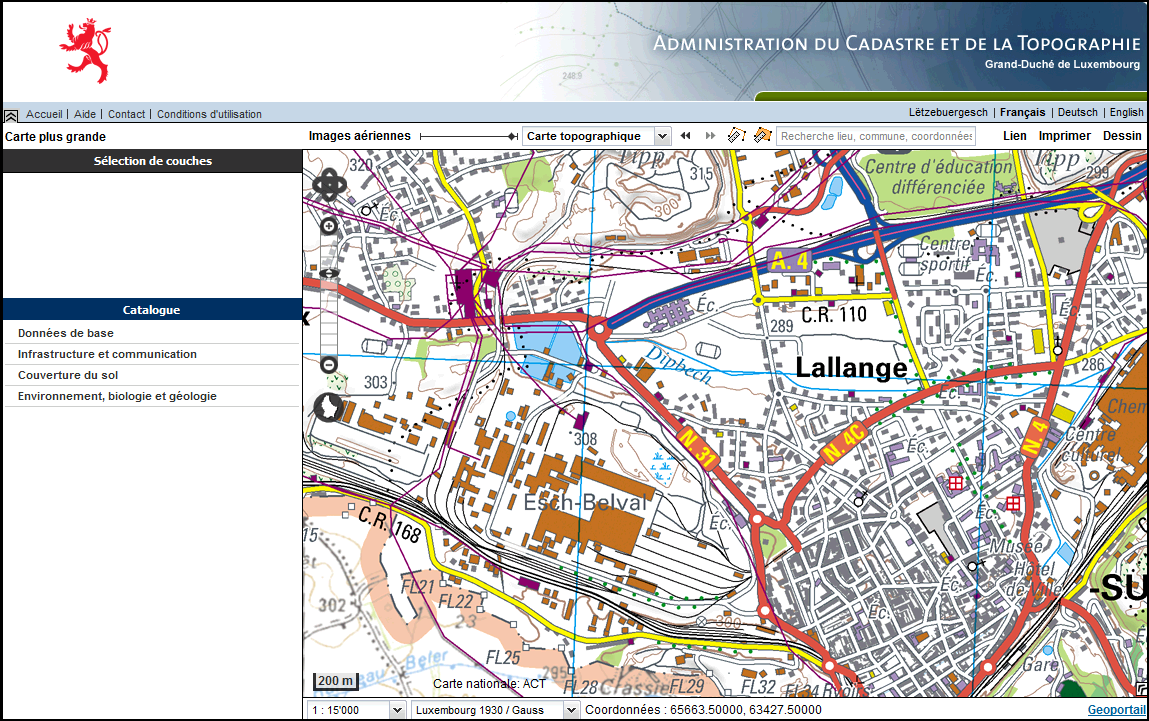Click the Luxembourg full-extent globe icon
Image resolution: width=1149 pixels, height=721 pixels.
(328, 408)
